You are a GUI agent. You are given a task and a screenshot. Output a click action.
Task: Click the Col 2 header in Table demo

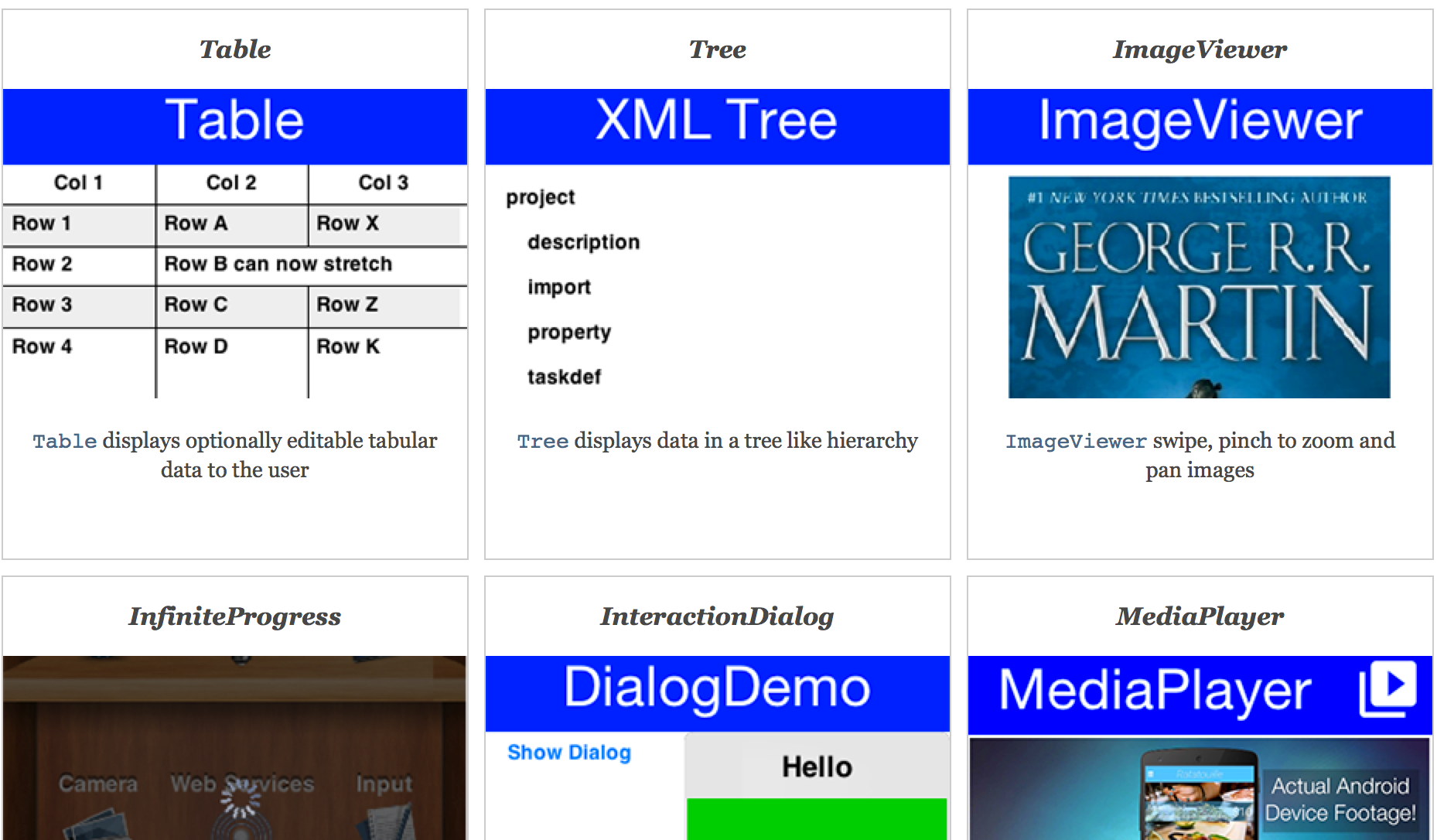click(231, 183)
